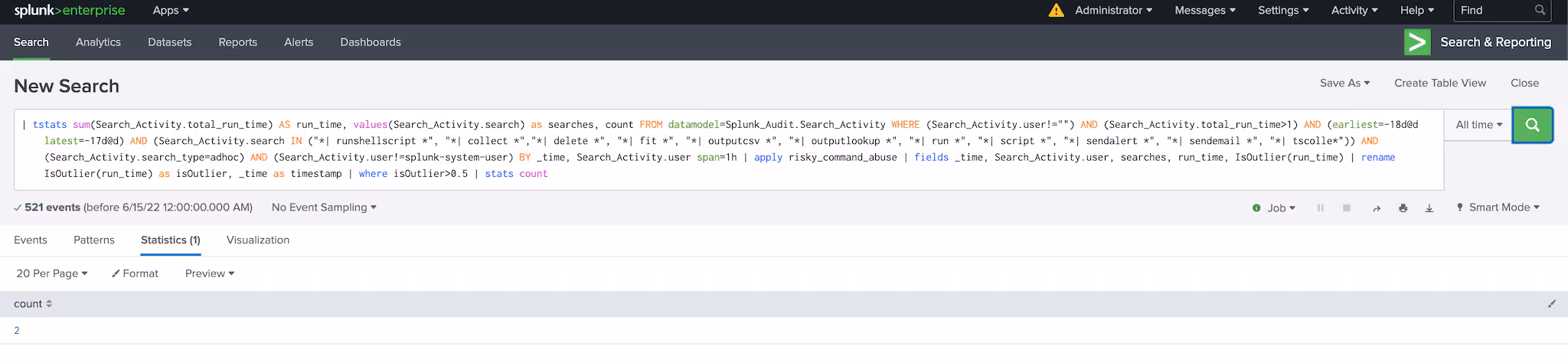Expand the No Event Sampling menu

pos(324,208)
